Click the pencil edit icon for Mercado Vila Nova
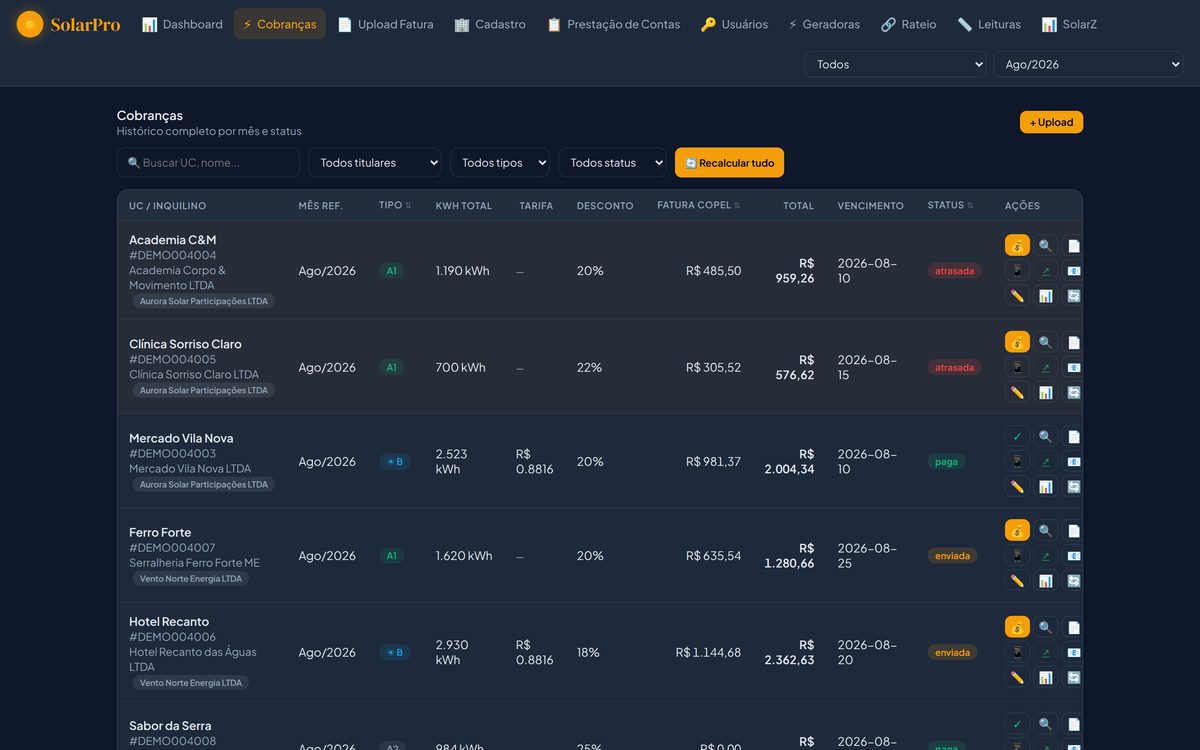This screenshot has width=1200, height=750. (x=1017, y=486)
